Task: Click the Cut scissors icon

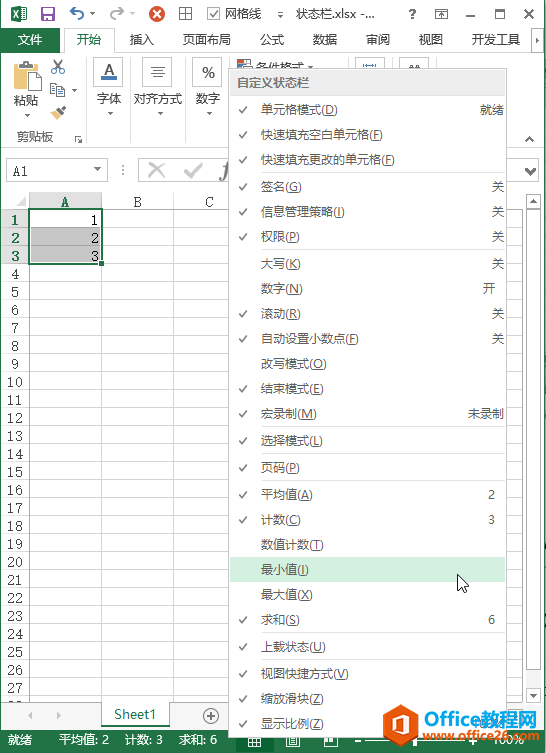Action: (x=58, y=67)
